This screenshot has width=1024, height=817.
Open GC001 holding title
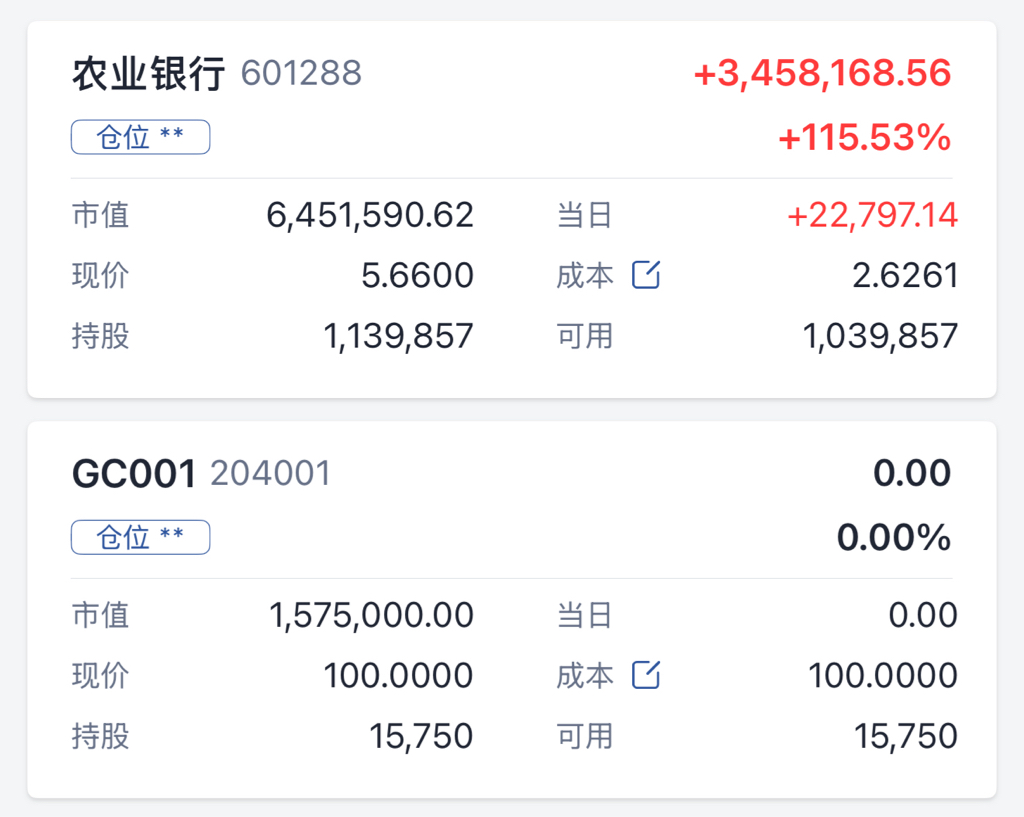tap(134, 473)
